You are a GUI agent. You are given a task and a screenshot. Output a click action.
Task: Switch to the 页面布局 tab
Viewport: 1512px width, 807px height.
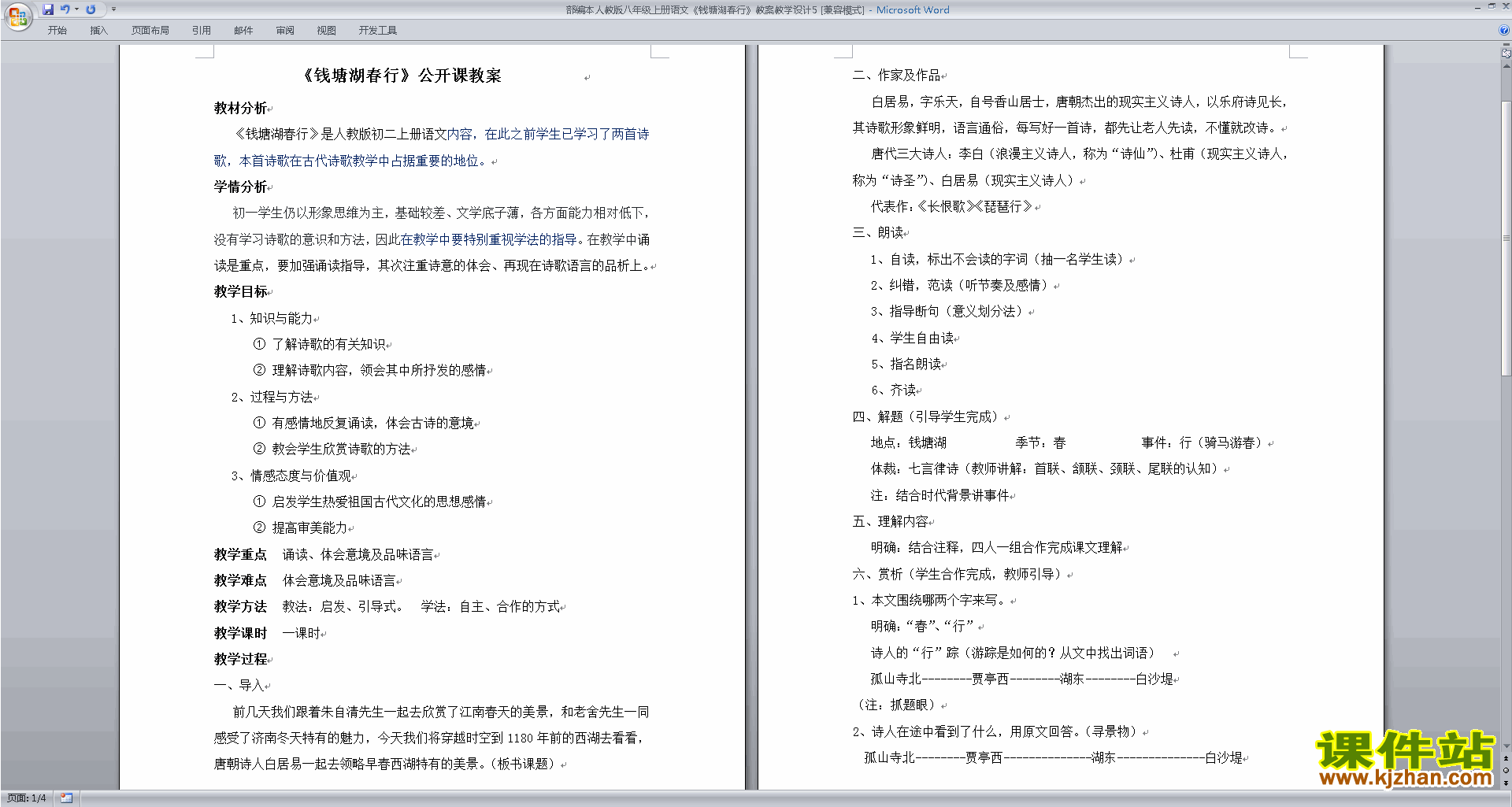tap(150, 31)
